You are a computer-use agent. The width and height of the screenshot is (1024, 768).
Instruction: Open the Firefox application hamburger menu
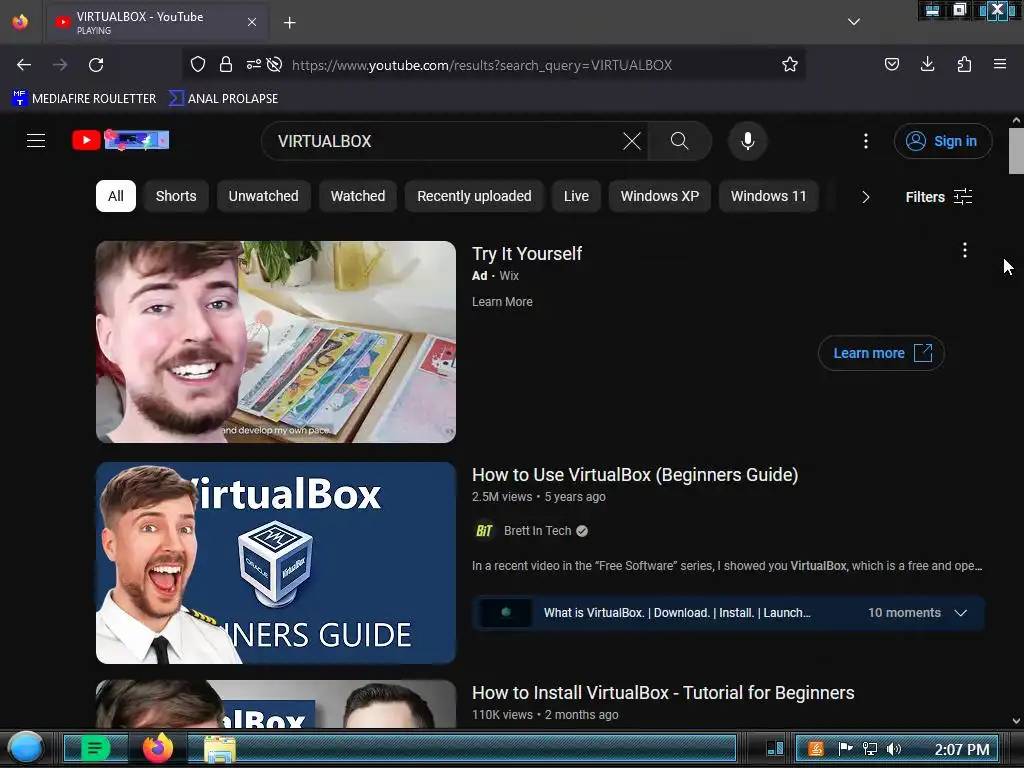point(1000,64)
